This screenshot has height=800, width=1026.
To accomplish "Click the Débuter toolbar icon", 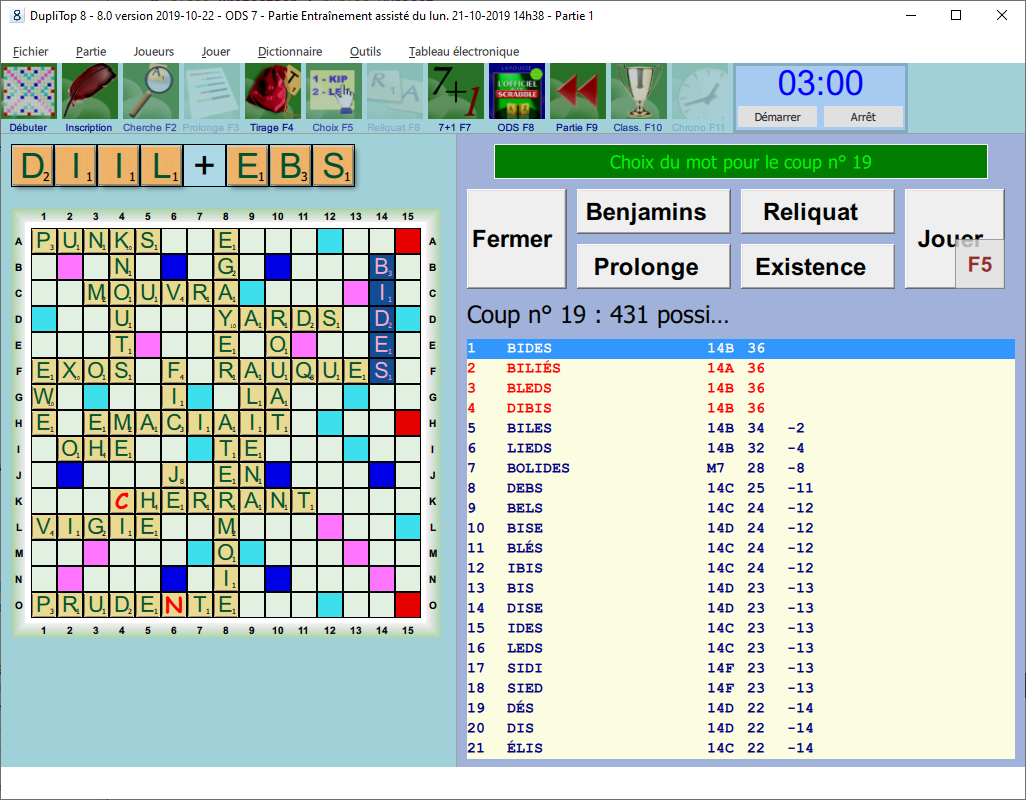I will click(x=29, y=93).
